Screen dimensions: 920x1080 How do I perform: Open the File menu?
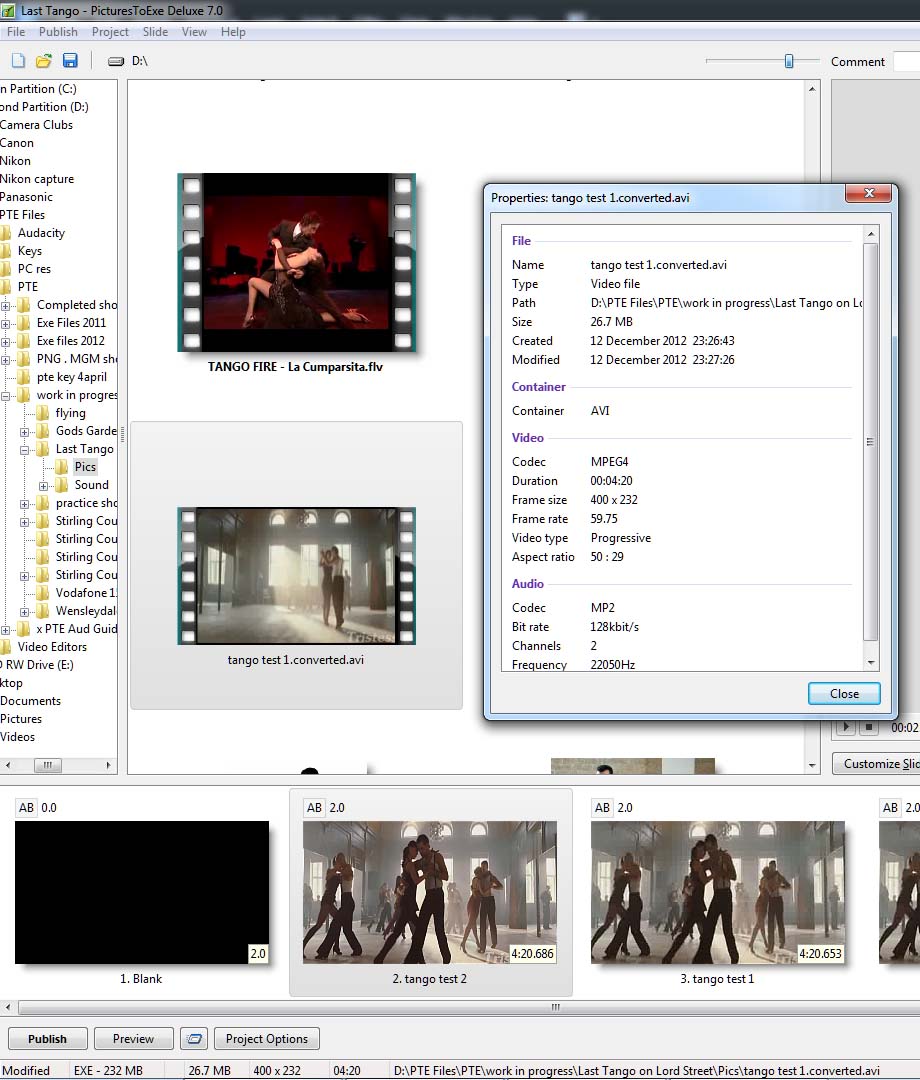[16, 32]
